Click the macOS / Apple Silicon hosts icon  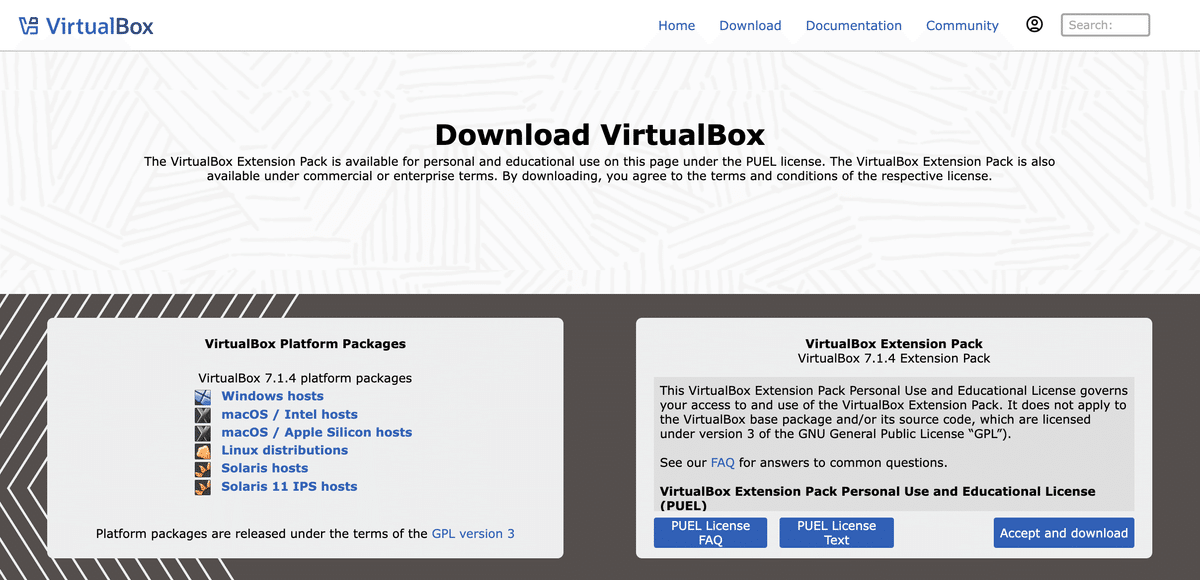pos(203,432)
